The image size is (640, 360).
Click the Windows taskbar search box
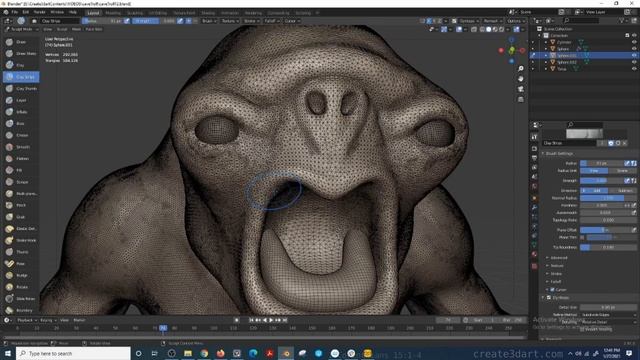[73, 353]
